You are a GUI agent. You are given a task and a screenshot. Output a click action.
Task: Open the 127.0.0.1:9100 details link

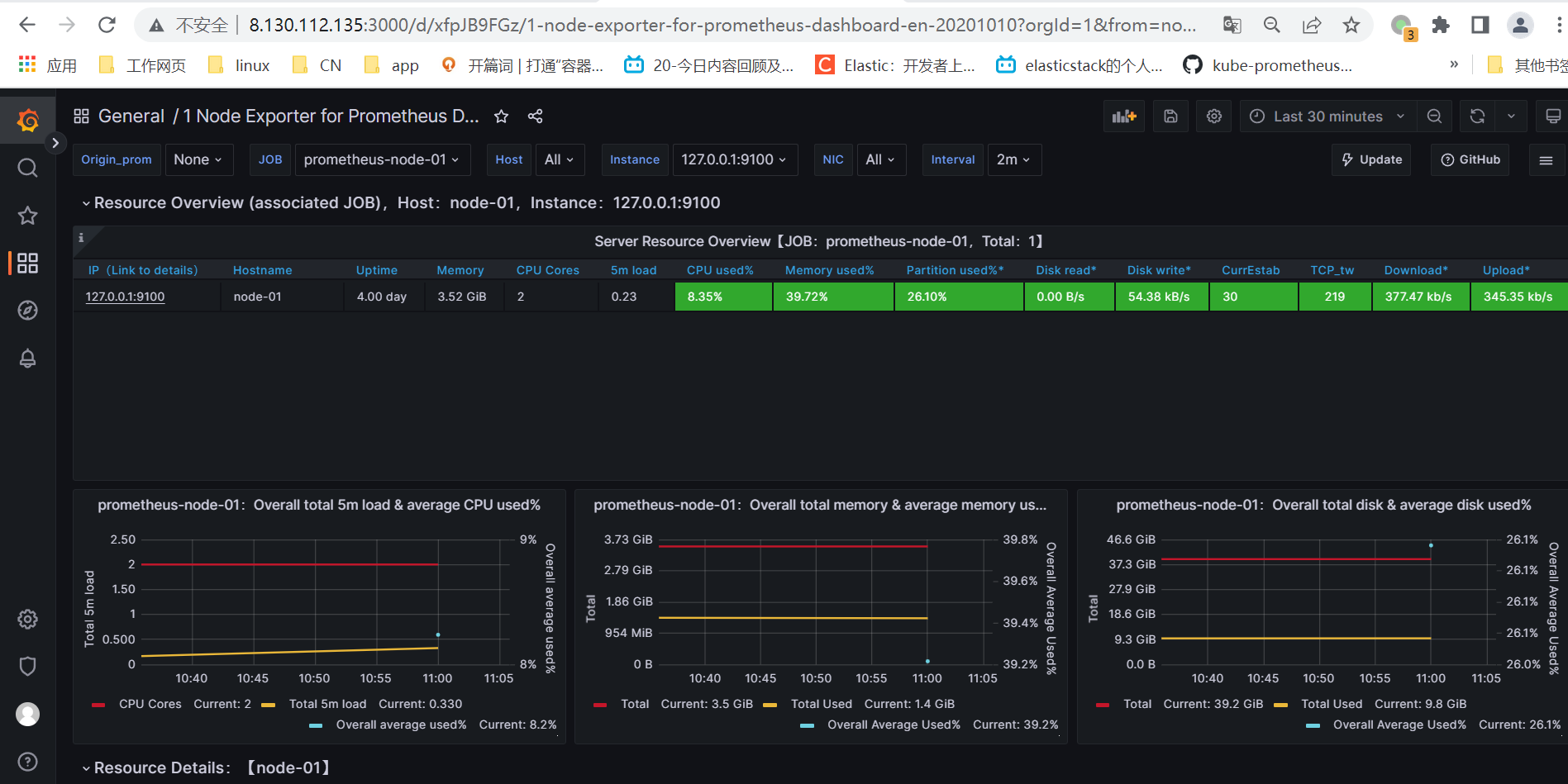click(125, 297)
